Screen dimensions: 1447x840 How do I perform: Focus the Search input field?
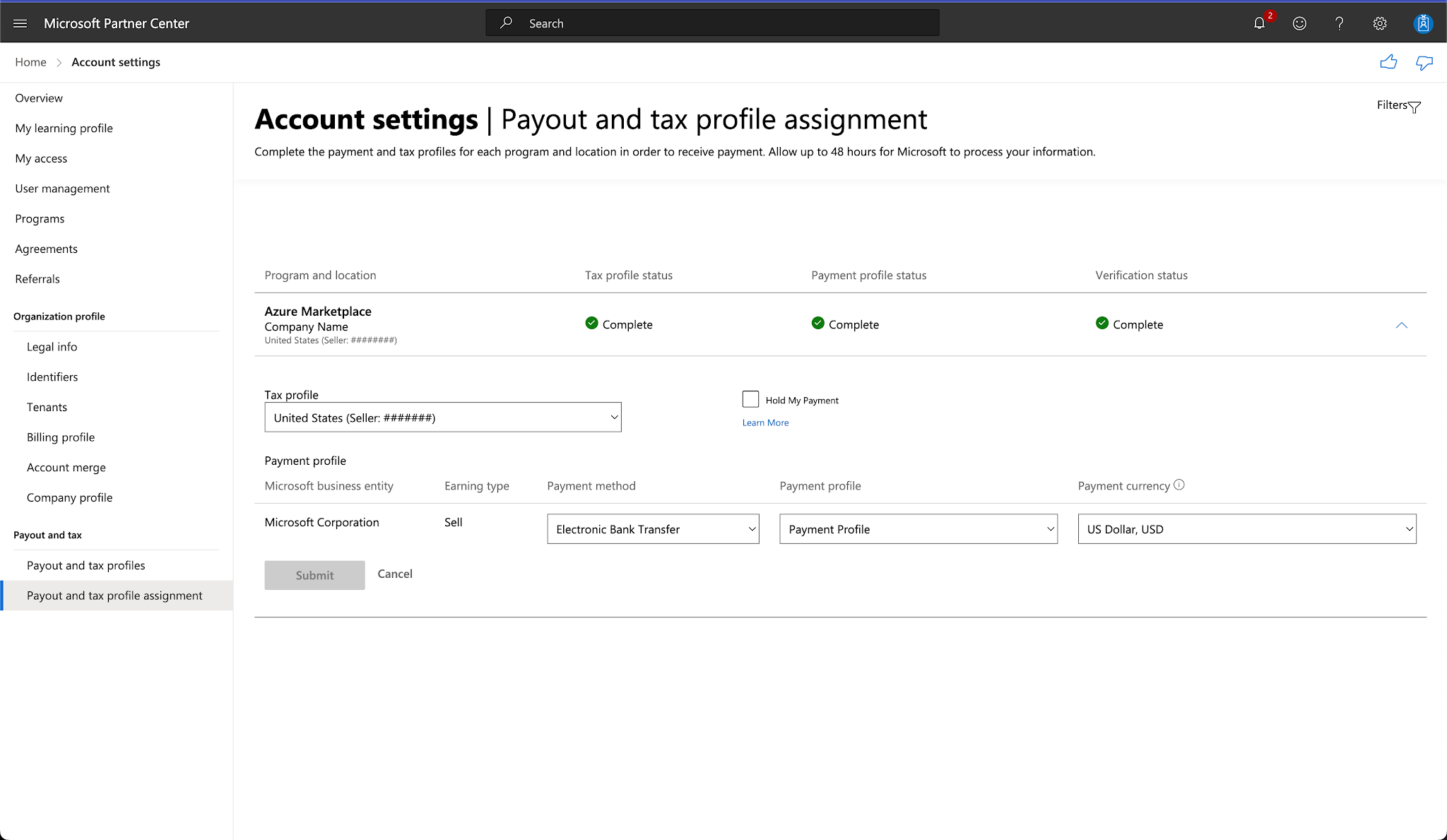click(x=712, y=23)
